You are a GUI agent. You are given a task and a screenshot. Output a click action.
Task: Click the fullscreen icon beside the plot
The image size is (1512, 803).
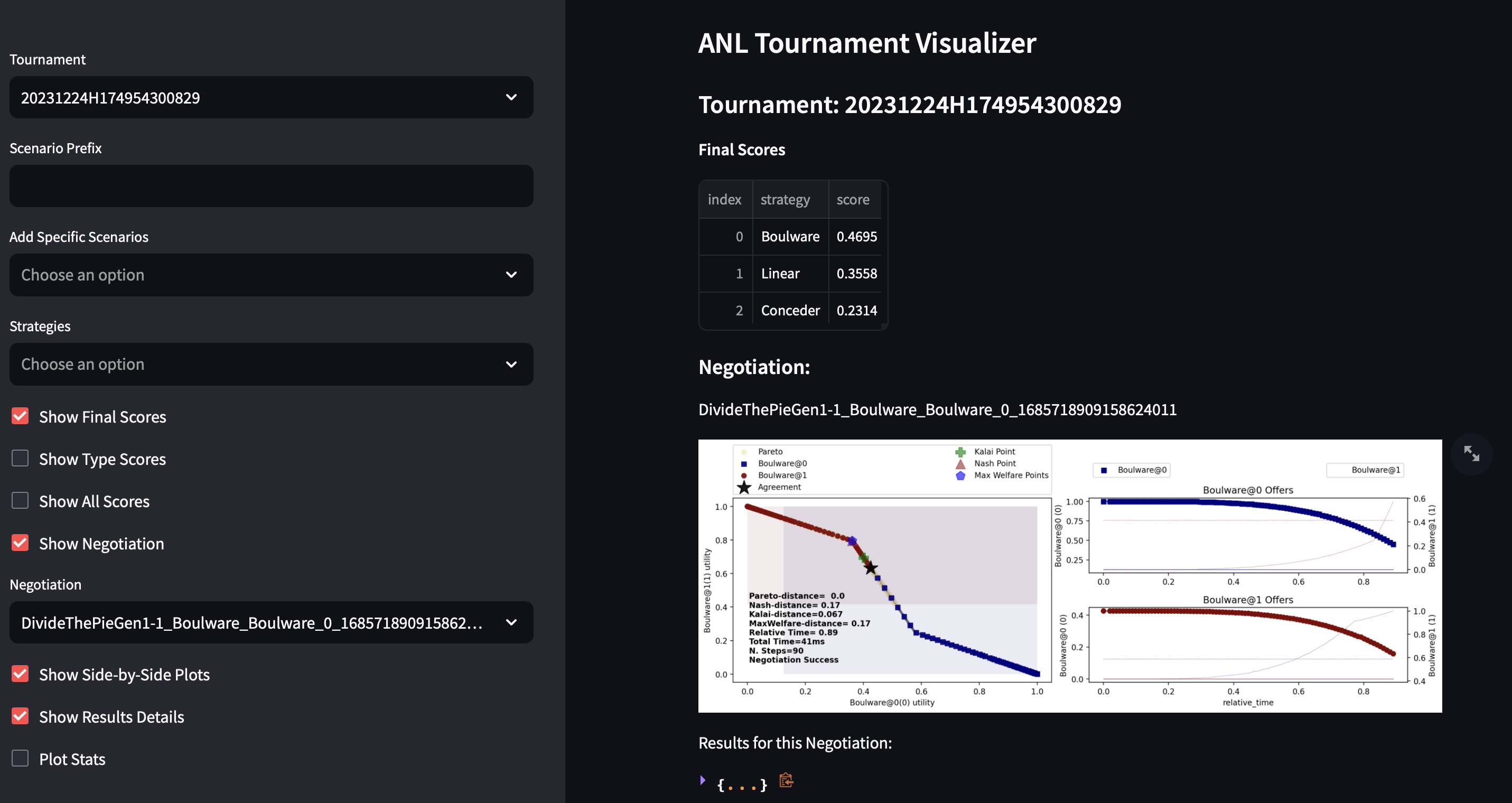(x=1471, y=454)
